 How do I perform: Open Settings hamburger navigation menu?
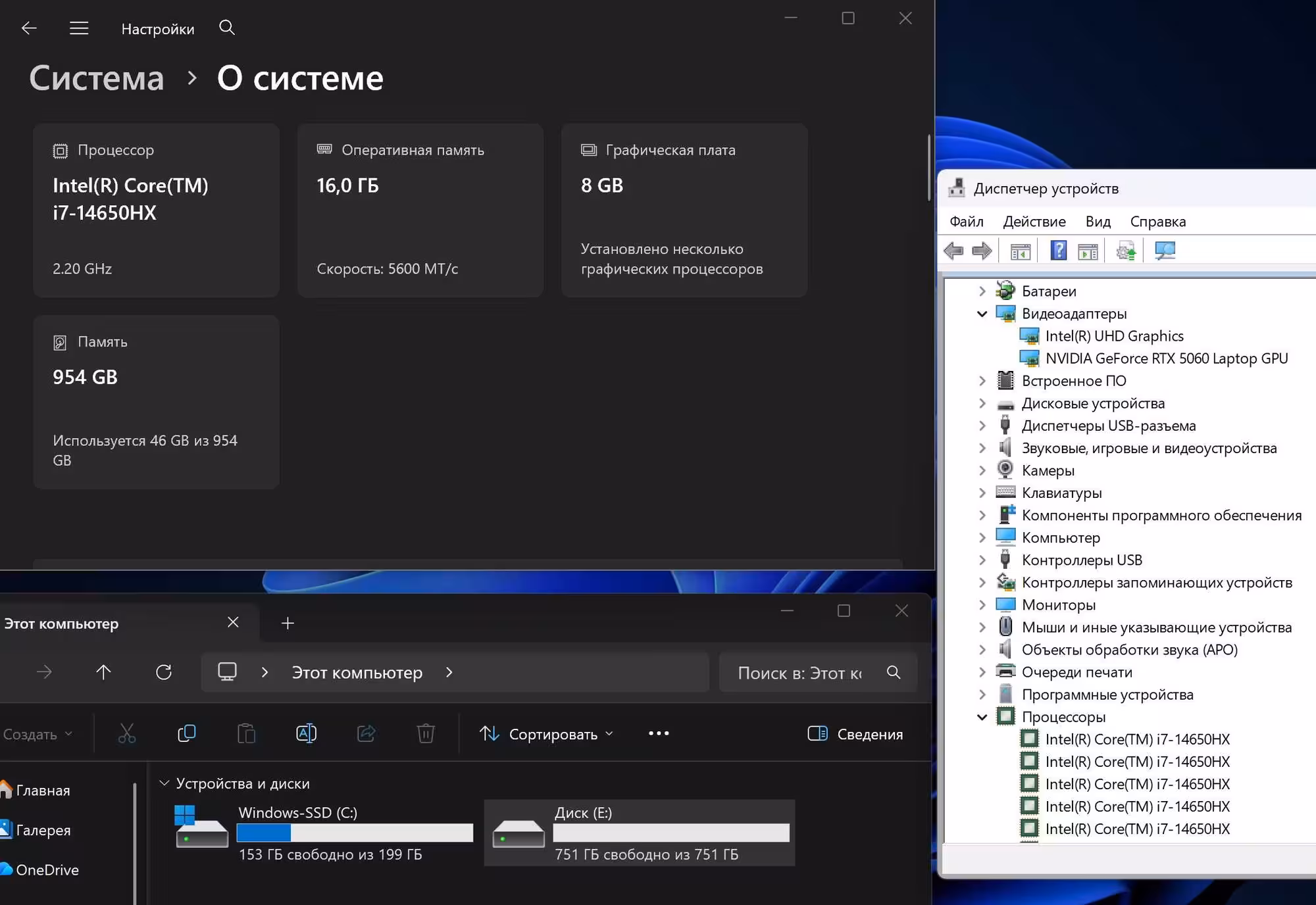coord(79,28)
